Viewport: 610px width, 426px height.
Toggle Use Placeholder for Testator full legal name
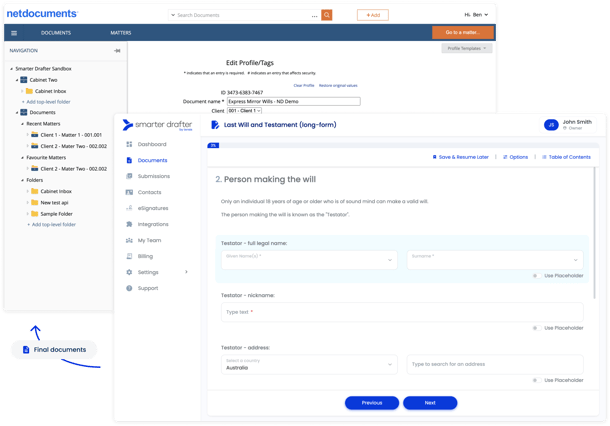coord(536,276)
